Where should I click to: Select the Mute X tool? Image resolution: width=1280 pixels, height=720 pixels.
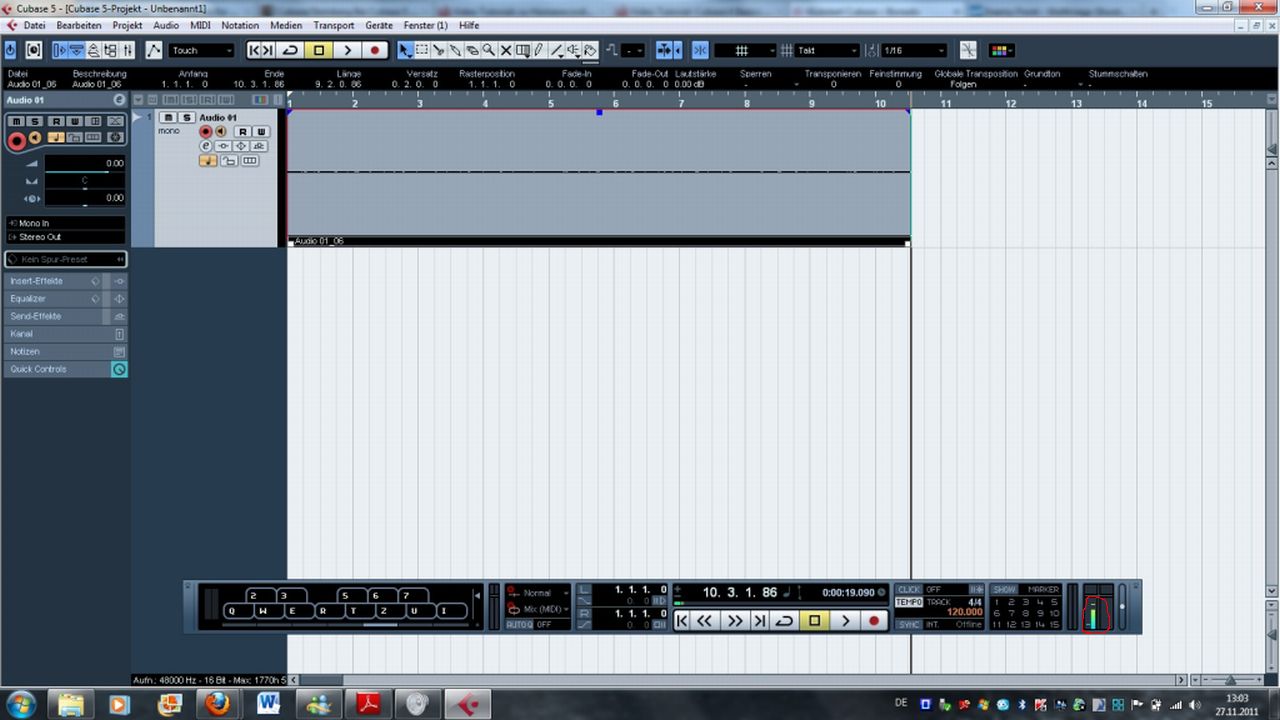[506, 50]
